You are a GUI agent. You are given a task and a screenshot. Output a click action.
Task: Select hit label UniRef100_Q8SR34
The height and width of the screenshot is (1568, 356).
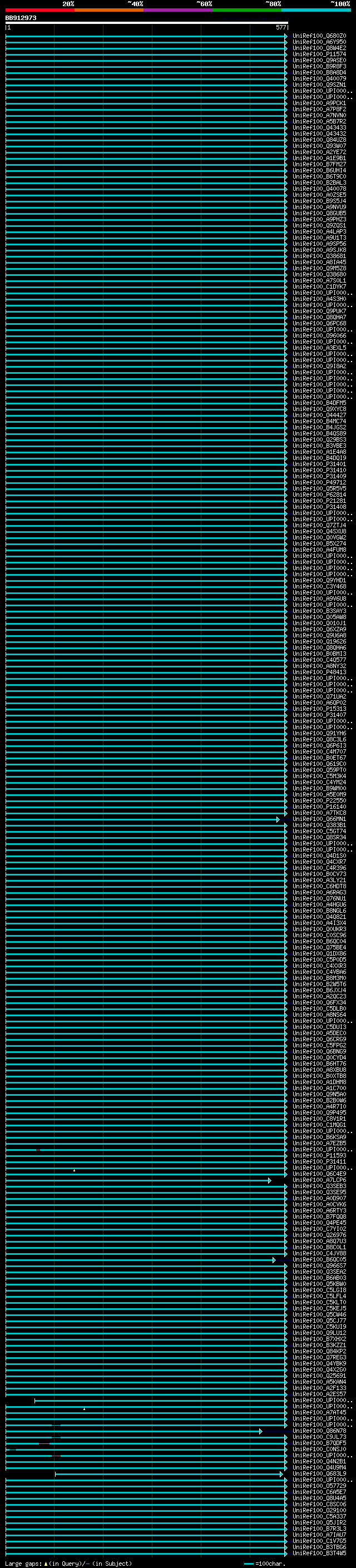click(319, 838)
